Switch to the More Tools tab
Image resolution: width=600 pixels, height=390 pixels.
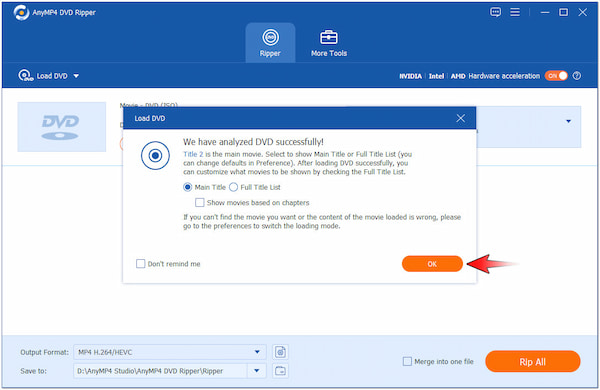pos(329,43)
